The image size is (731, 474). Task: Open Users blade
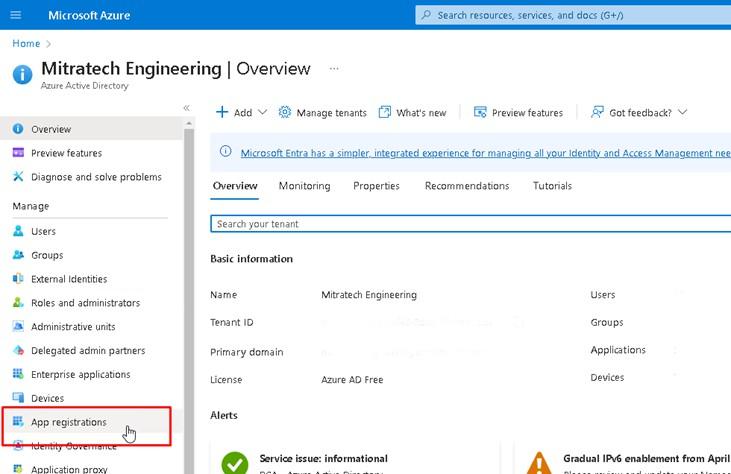43,231
